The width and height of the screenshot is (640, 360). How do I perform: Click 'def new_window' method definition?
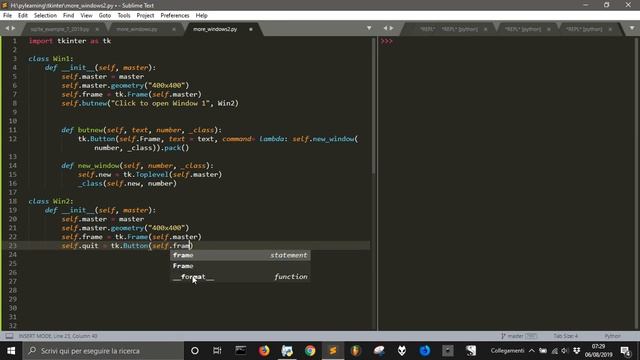(137, 166)
